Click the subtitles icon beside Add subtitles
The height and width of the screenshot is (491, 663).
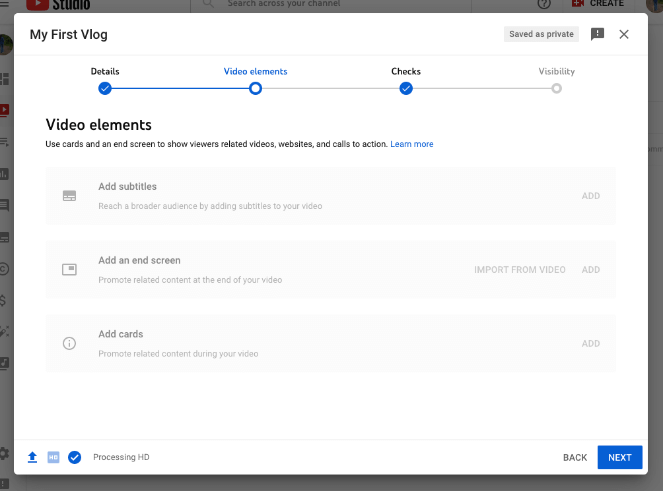[69, 196]
